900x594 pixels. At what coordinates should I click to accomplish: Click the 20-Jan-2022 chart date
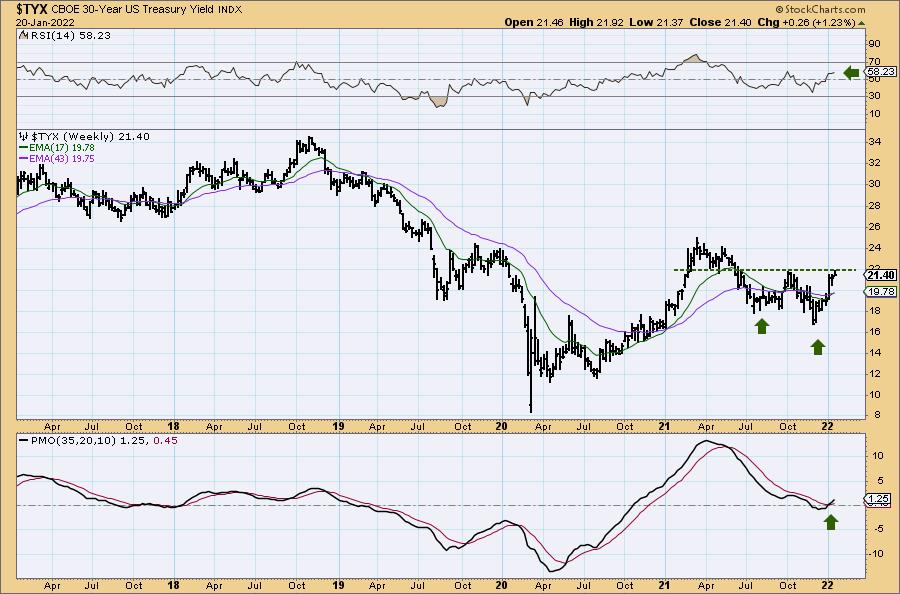[x=45, y=22]
